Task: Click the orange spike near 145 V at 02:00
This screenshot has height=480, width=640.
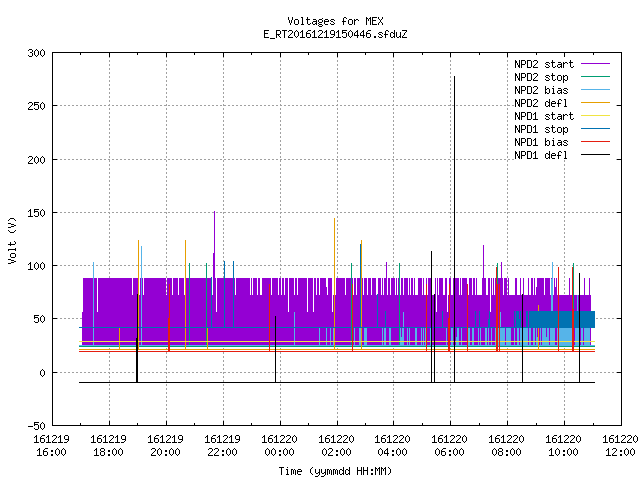Action: click(334, 282)
